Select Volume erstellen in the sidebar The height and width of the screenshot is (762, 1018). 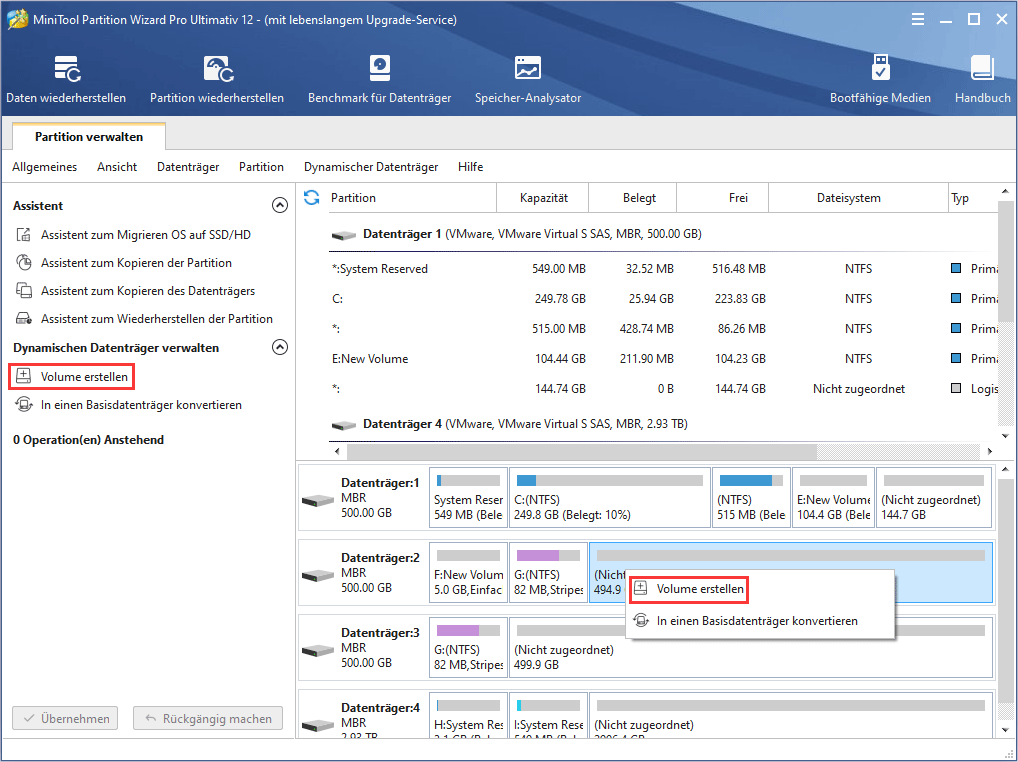point(71,376)
